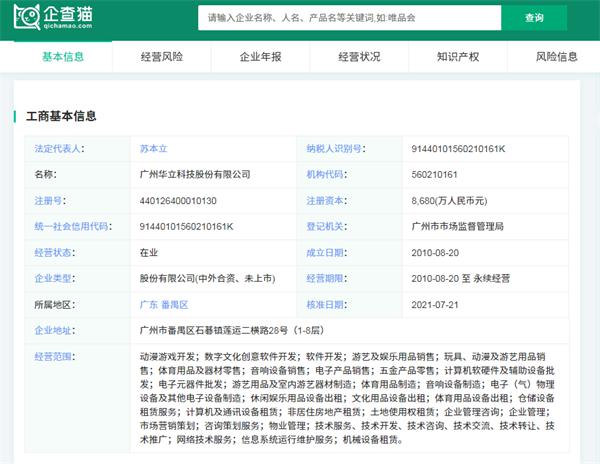Click founding date 2010-08-20 beside 成立日期
This screenshot has height=464, width=600.
tap(435, 252)
